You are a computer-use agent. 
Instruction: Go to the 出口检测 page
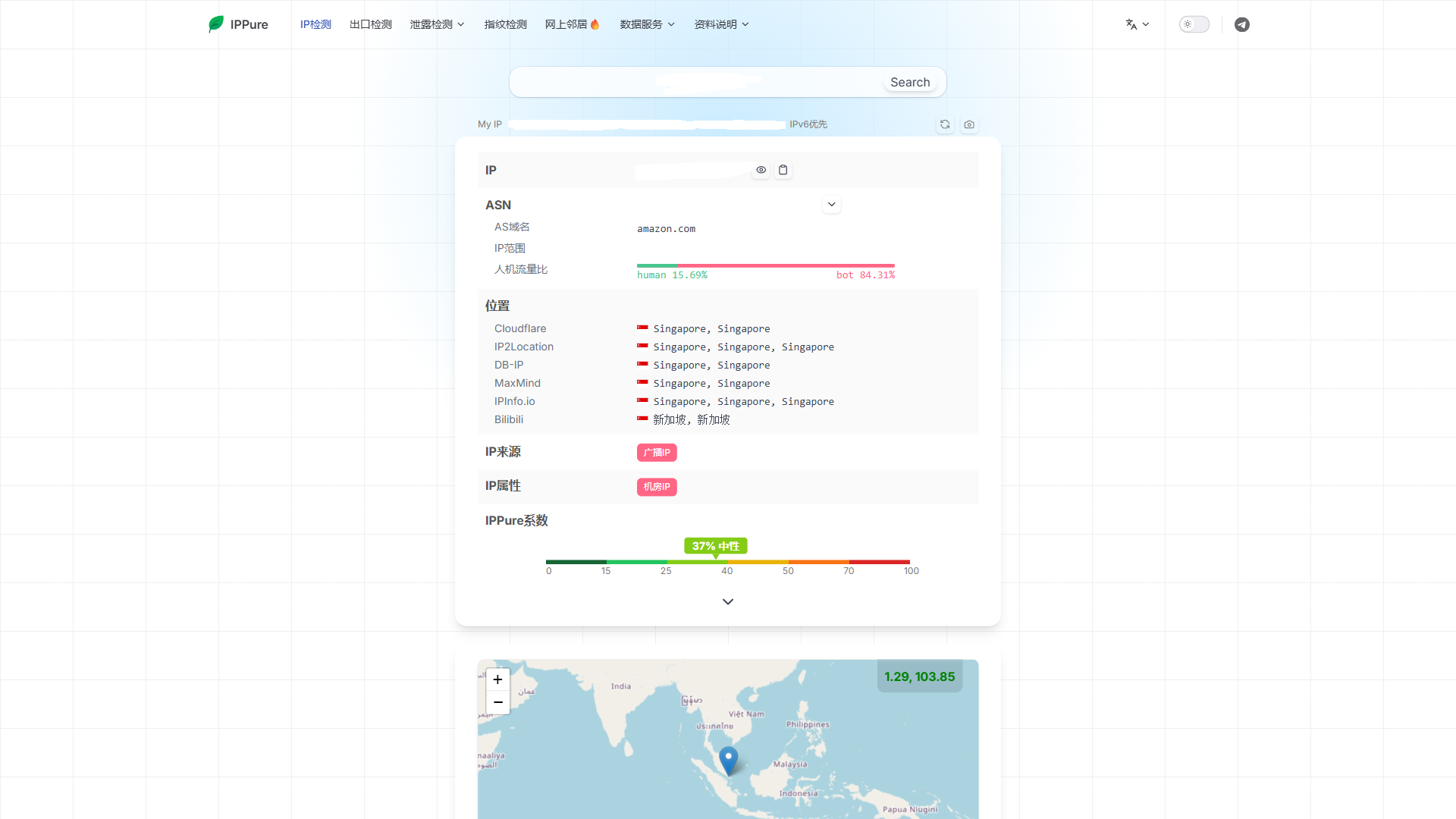click(371, 24)
